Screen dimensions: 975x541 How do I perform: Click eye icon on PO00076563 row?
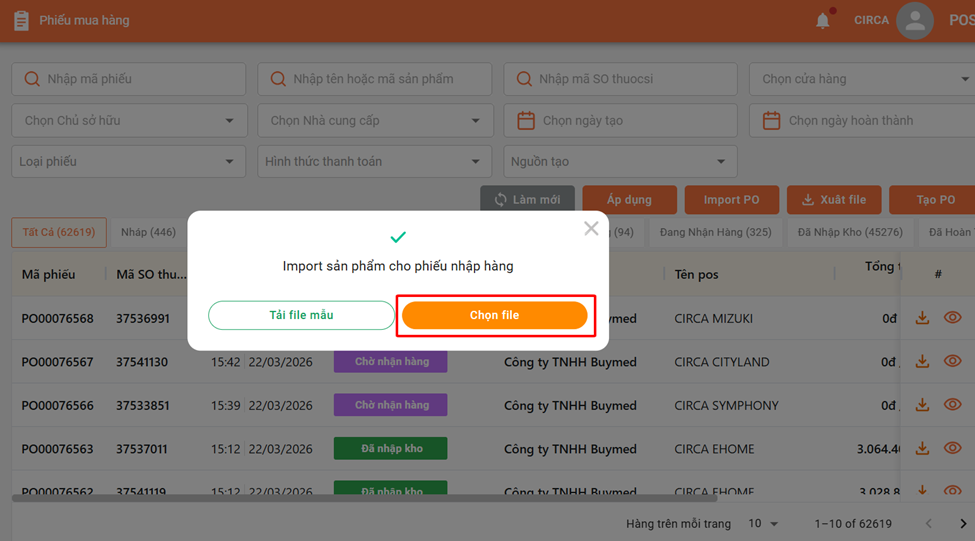point(952,449)
